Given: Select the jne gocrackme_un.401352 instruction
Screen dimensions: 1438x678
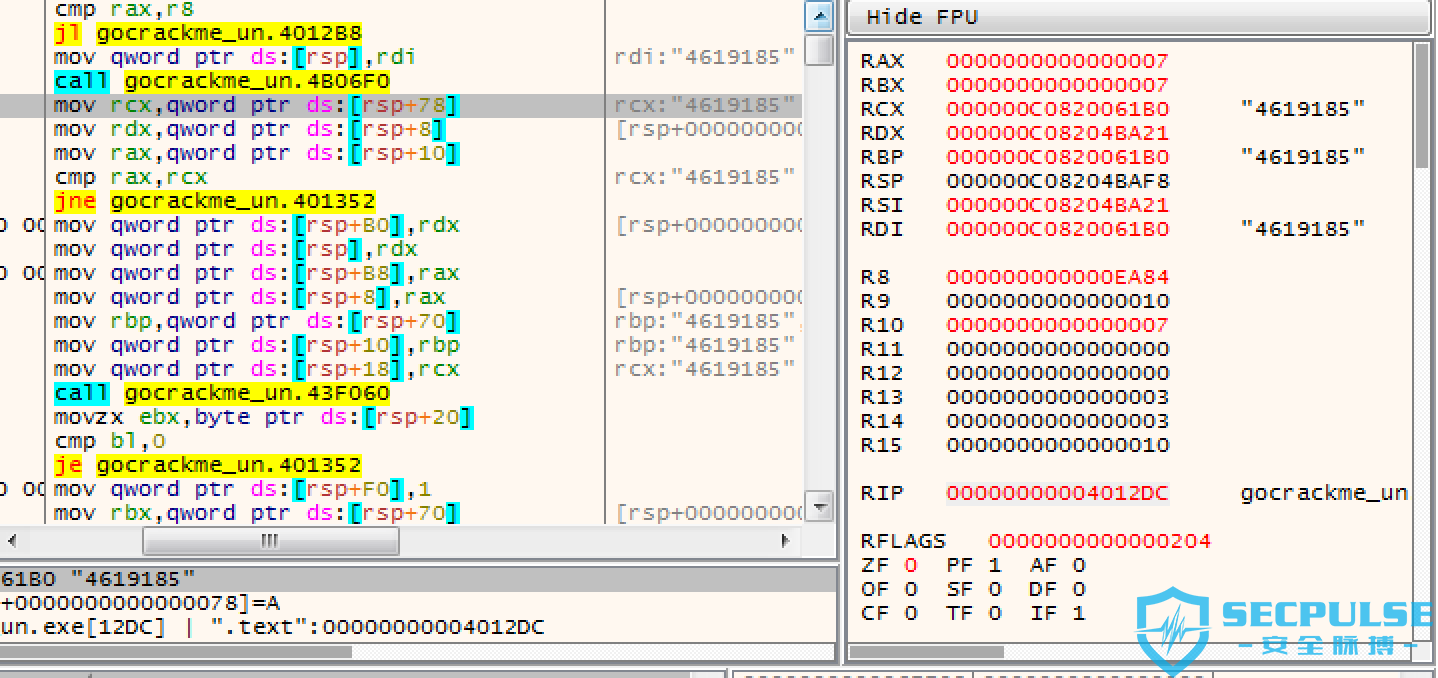Looking at the screenshot, I should tap(215, 201).
